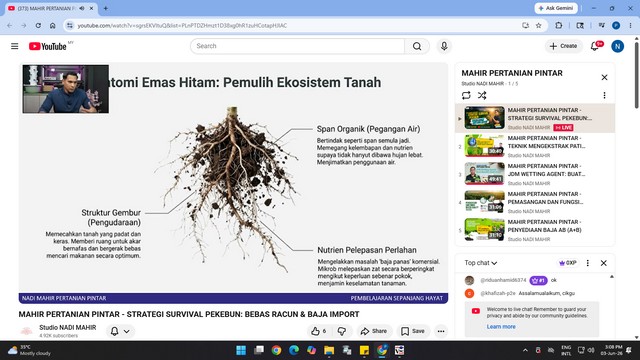Save video to a playlist

pyautogui.click(x=413, y=331)
